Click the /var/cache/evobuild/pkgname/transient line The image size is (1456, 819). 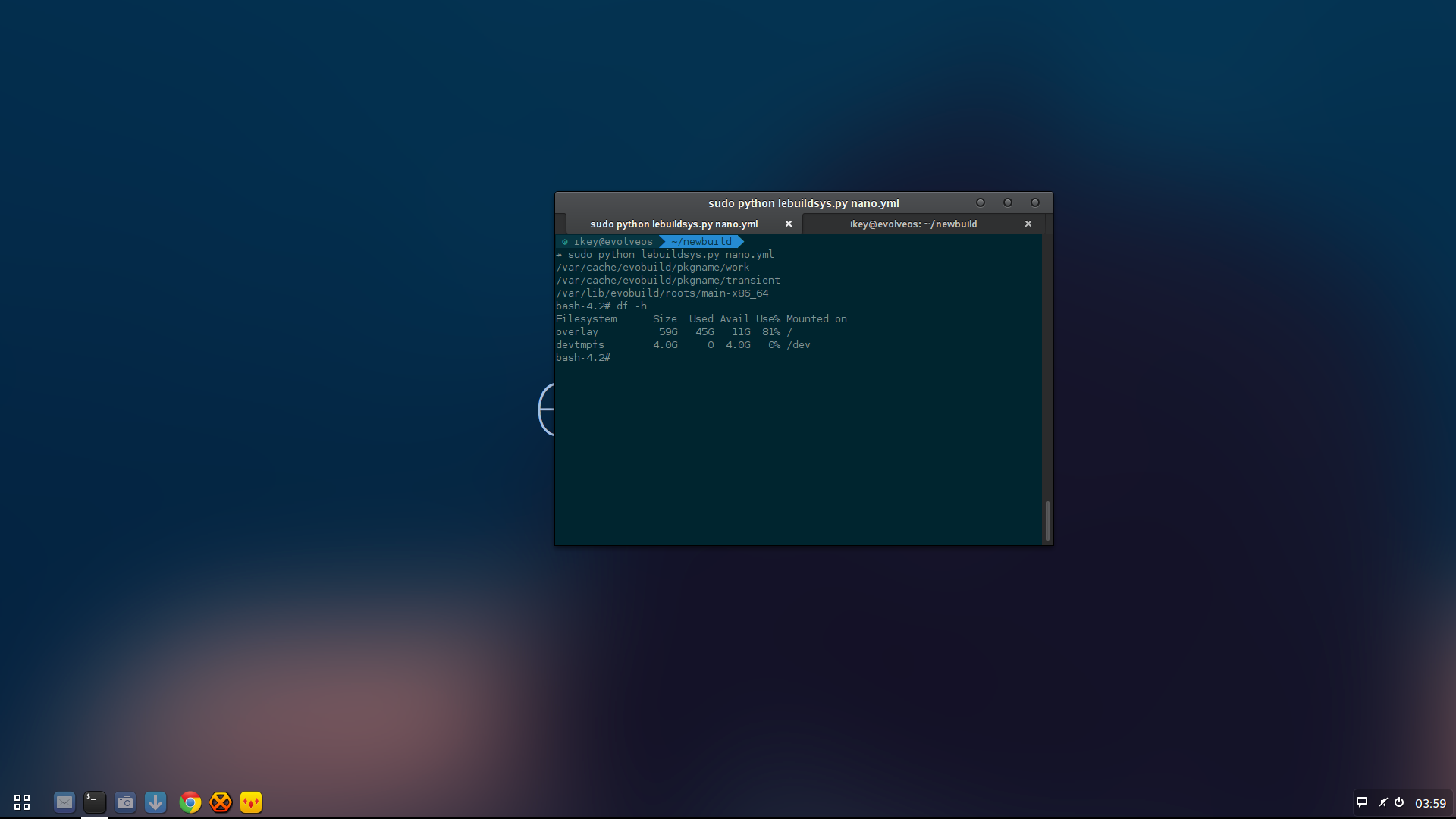point(667,280)
